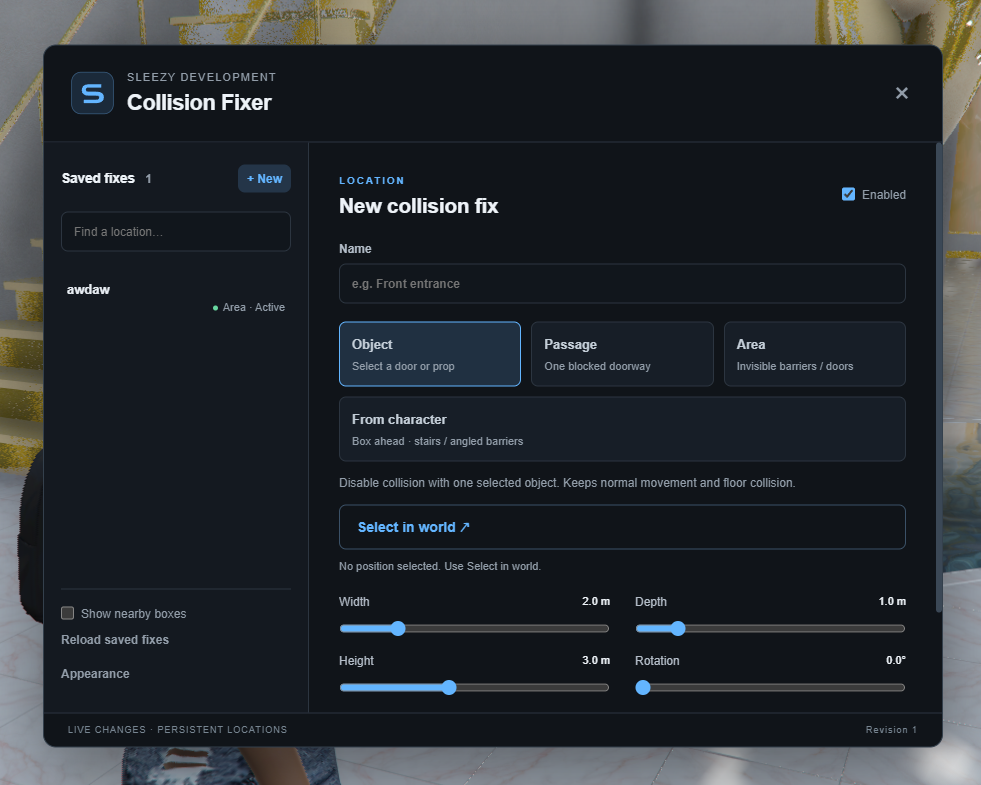Click the Width value 2.0 m
This screenshot has height=785, width=981.
click(x=596, y=601)
